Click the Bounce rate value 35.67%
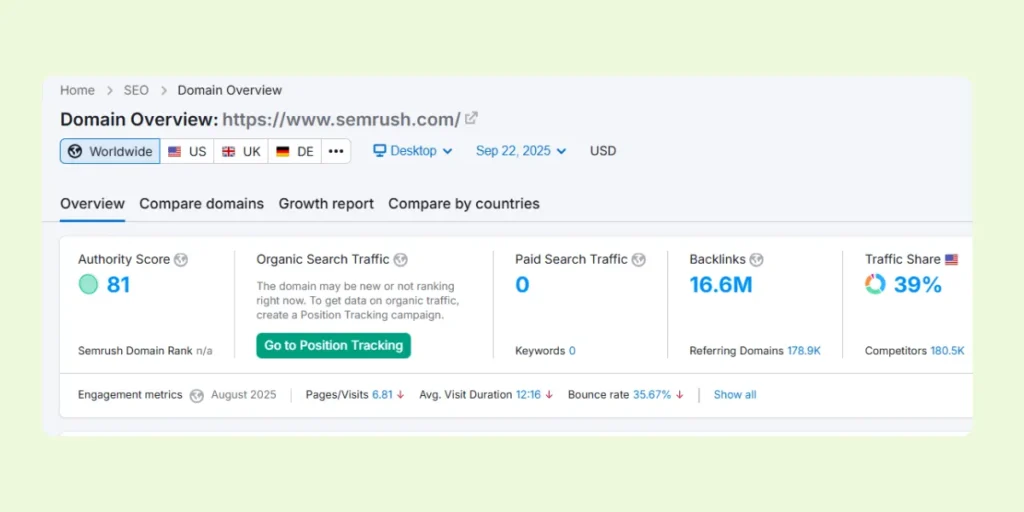The height and width of the screenshot is (512, 1024). pyautogui.click(x=652, y=395)
